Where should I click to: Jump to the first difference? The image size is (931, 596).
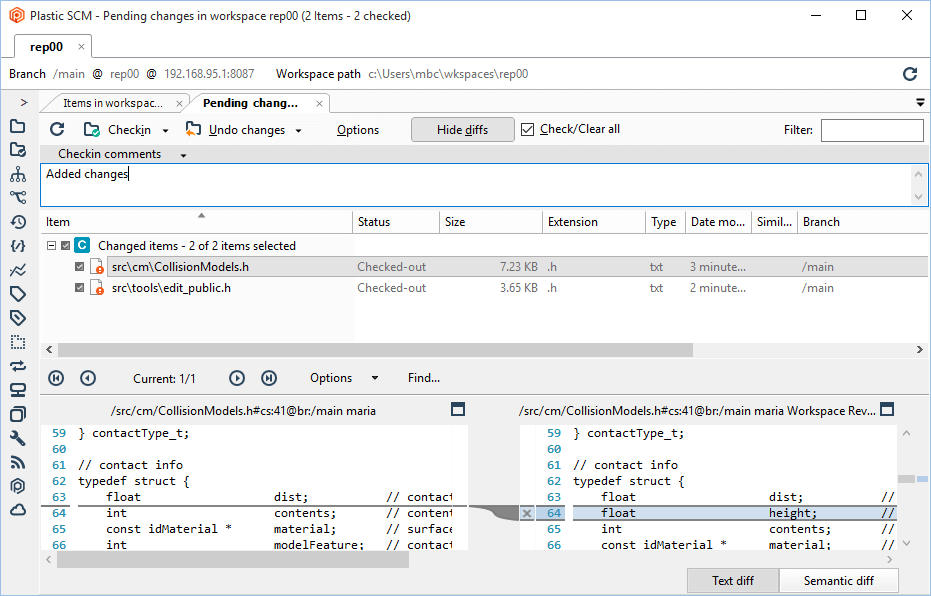click(x=56, y=378)
